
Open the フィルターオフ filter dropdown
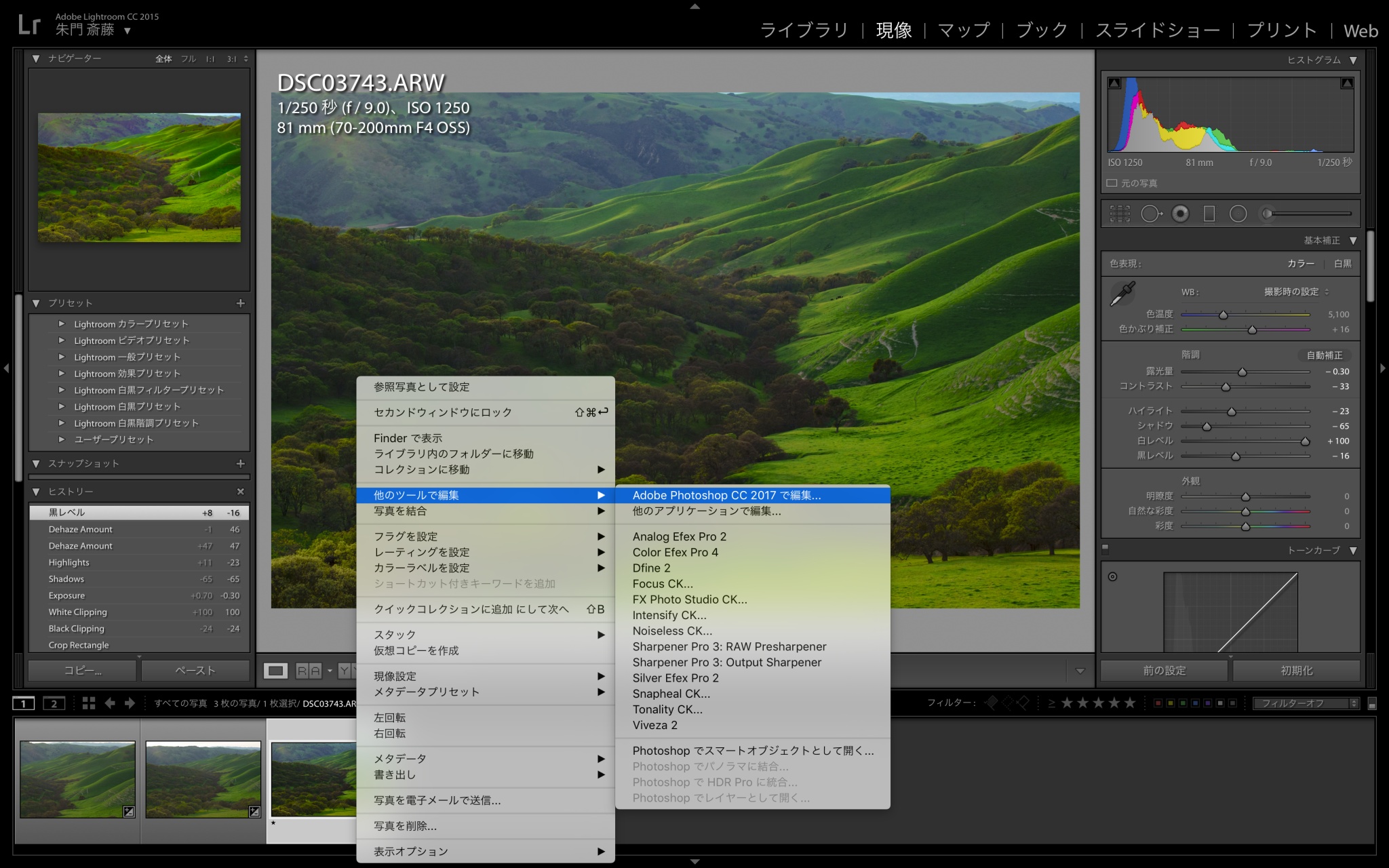[1306, 703]
